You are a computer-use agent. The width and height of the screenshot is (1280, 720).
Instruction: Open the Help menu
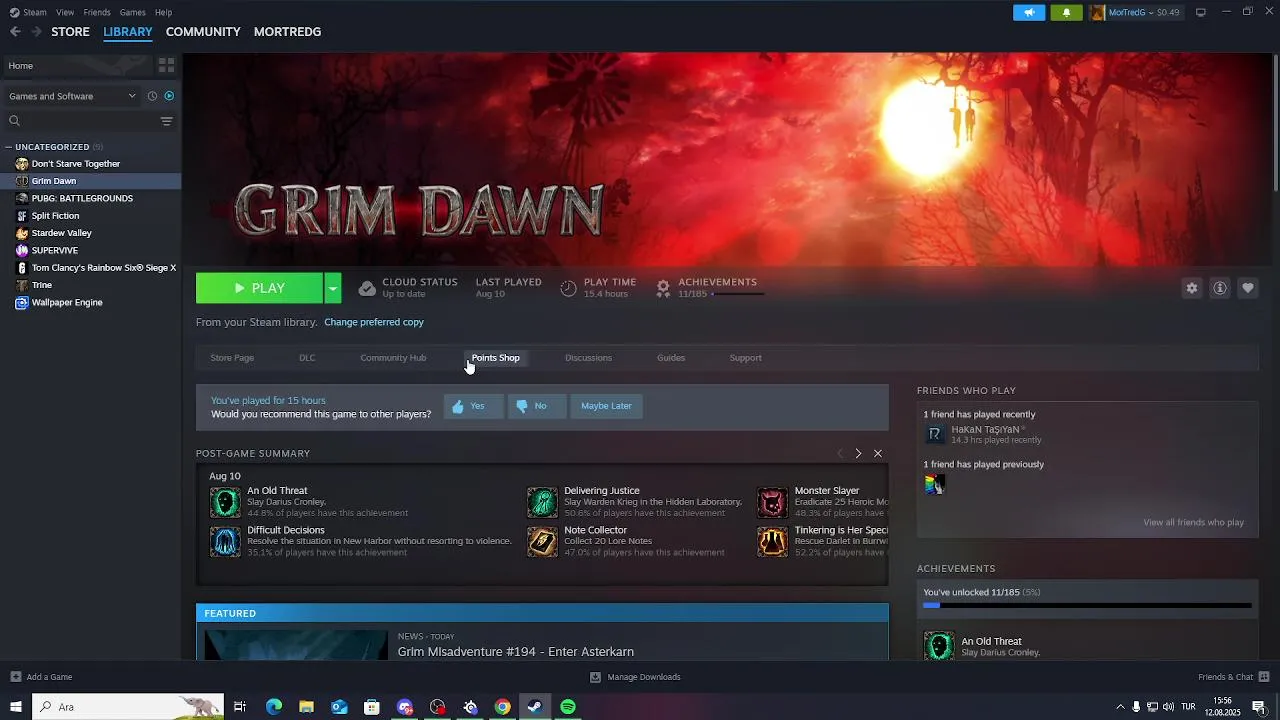coord(163,12)
